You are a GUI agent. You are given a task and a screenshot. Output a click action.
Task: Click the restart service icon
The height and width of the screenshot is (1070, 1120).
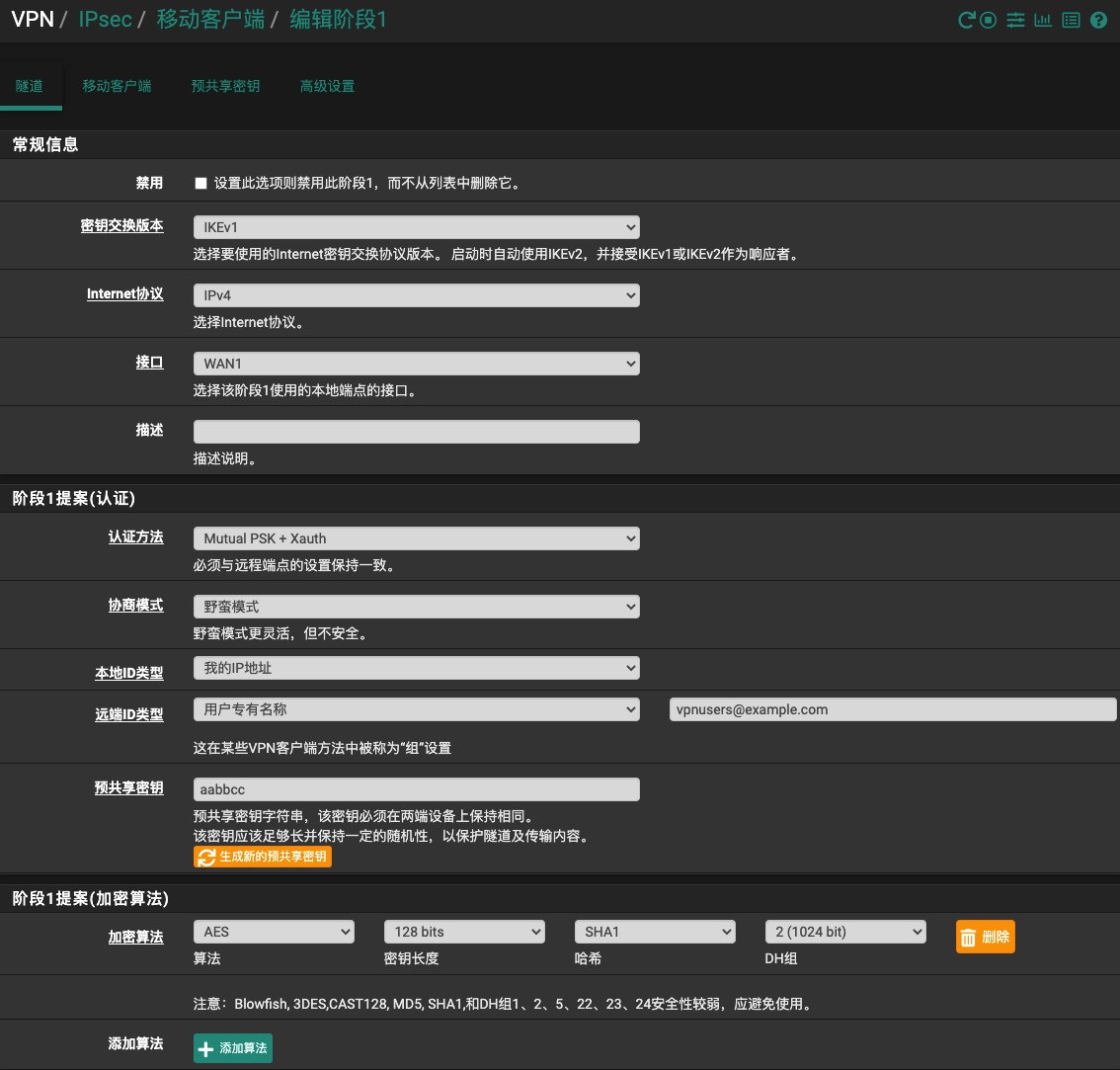point(967,20)
